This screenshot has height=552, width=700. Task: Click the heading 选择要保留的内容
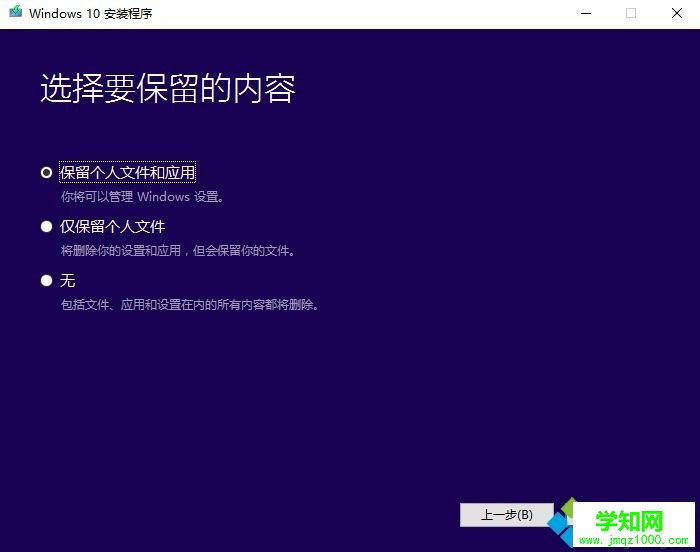point(168,88)
